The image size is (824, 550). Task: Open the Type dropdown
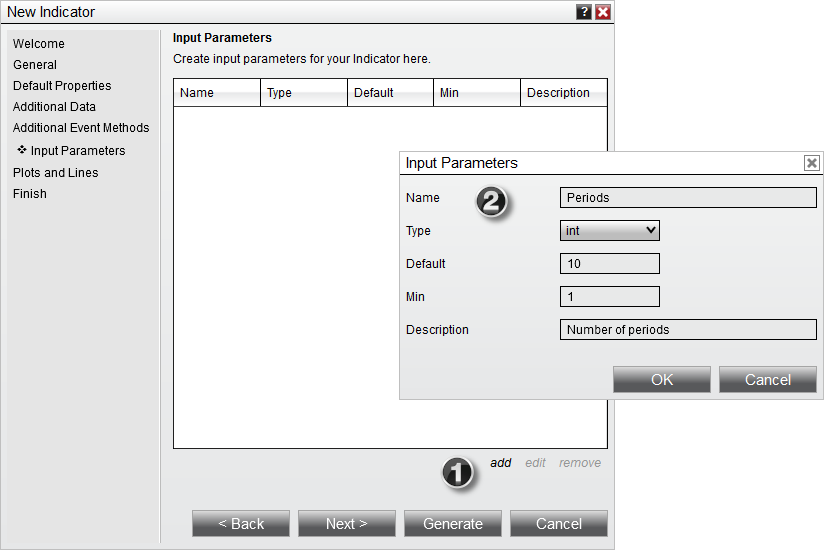tap(609, 231)
